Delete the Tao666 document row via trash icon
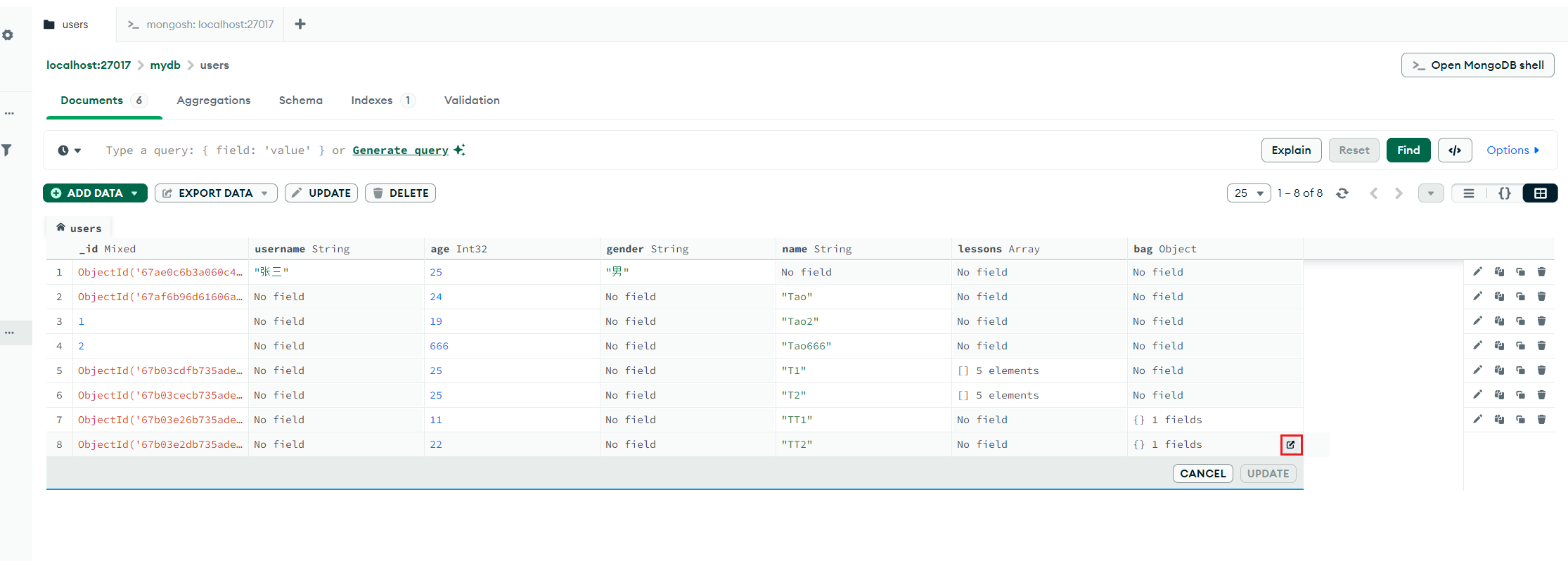Viewport: 1568px width, 561px height. coord(1541,346)
